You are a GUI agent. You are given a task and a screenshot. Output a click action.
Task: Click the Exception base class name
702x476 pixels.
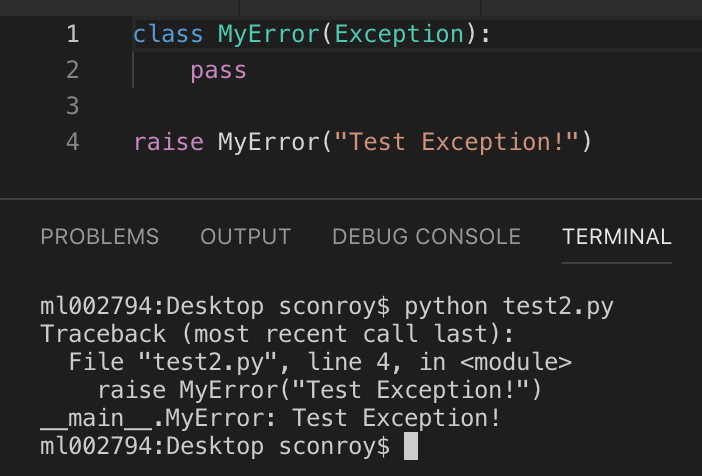[399, 34]
